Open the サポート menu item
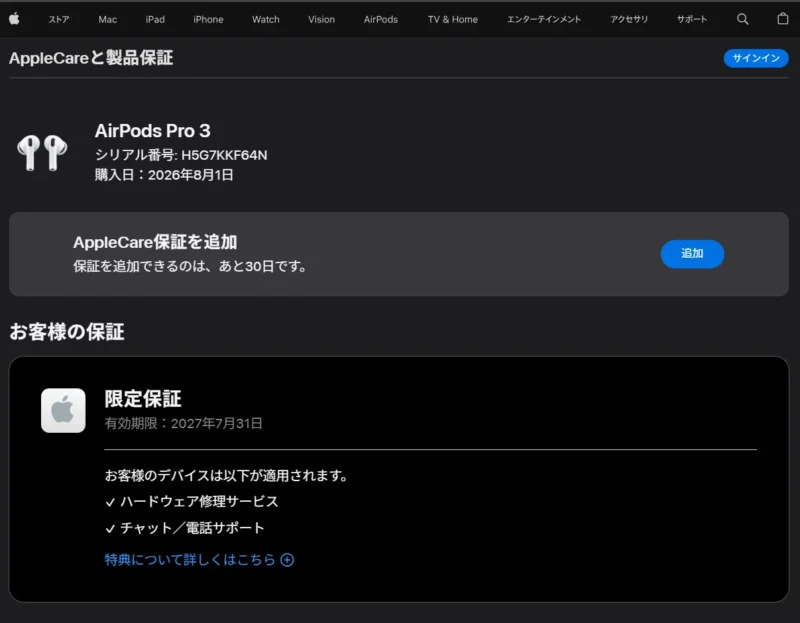The width and height of the screenshot is (800, 623). (x=692, y=19)
